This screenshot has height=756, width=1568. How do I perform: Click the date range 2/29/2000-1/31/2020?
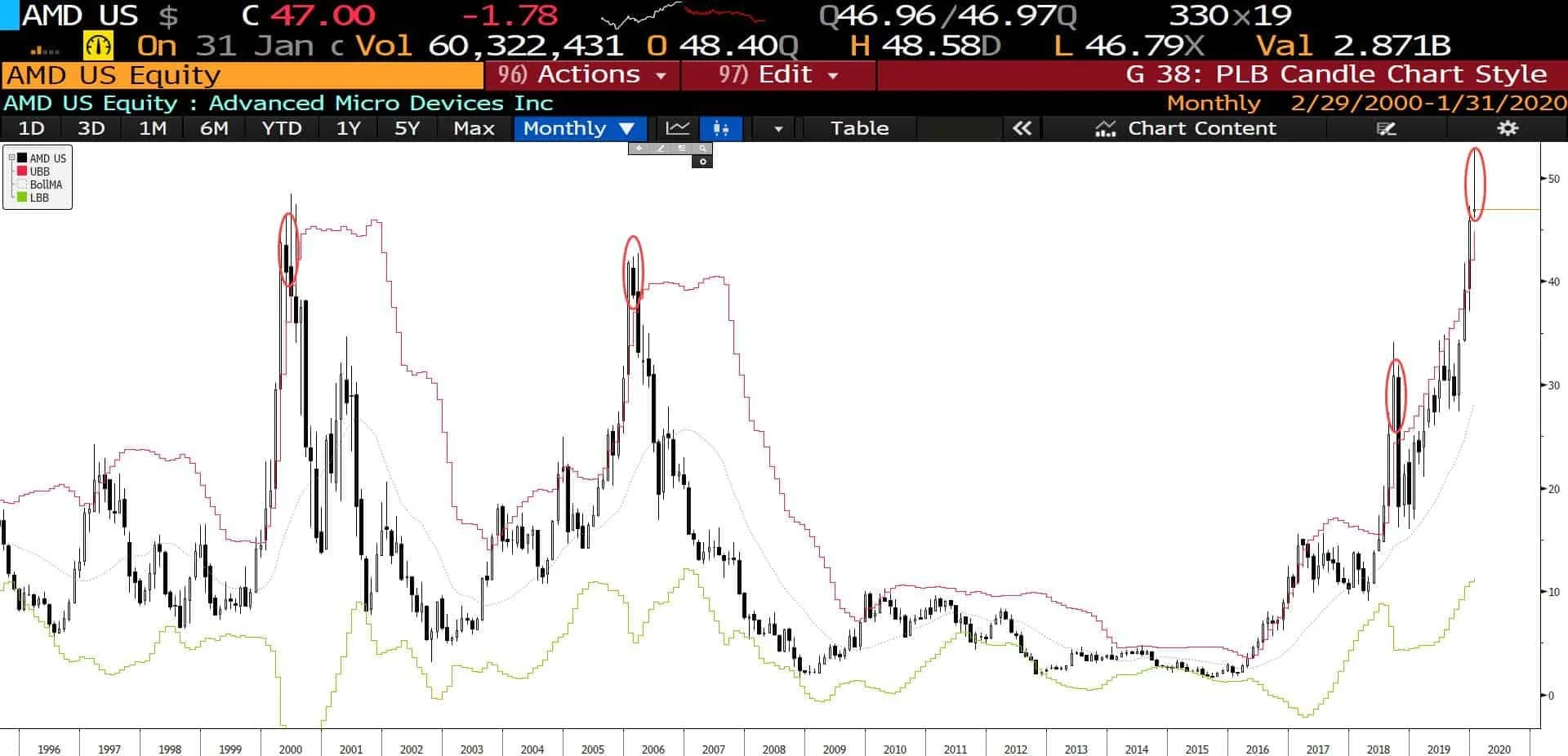pyautogui.click(x=1428, y=103)
